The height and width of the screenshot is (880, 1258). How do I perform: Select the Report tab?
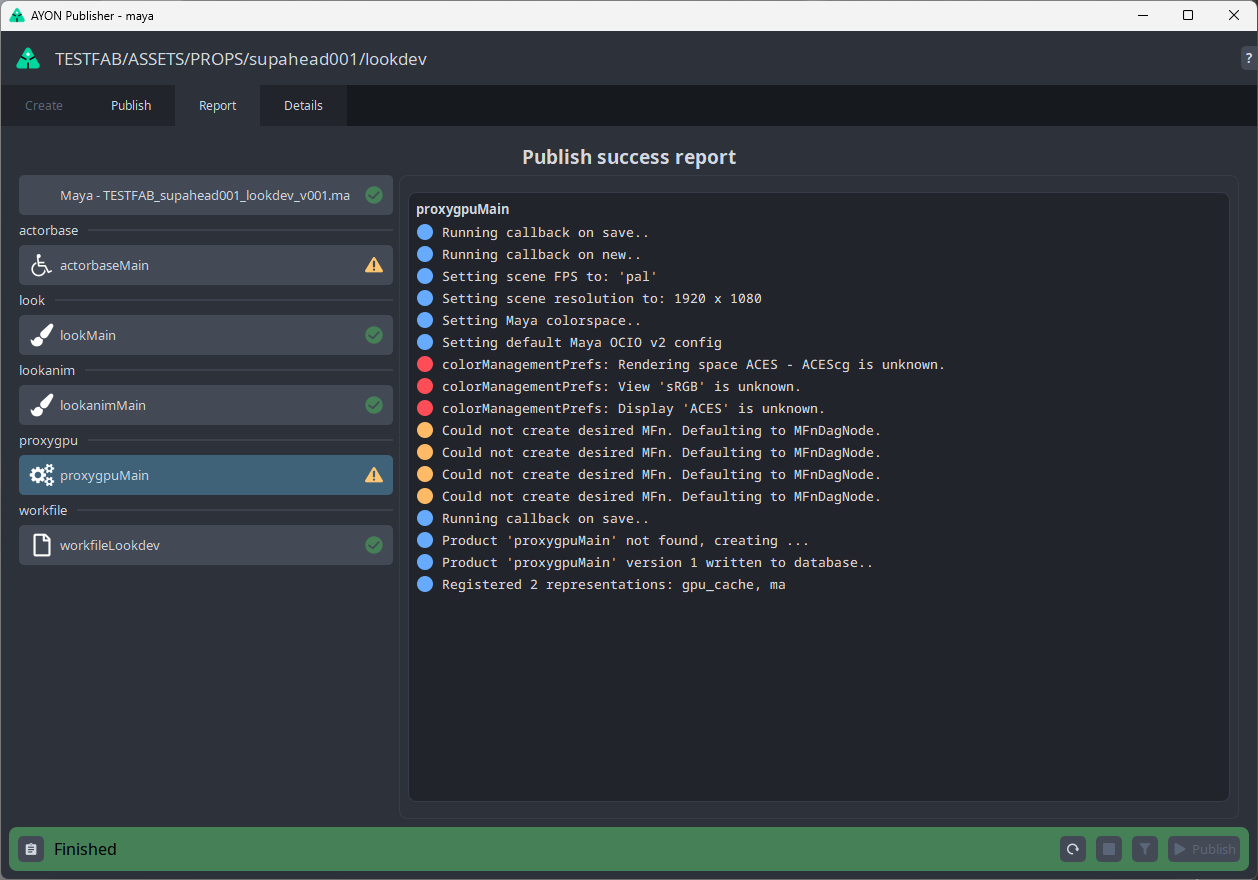tap(218, 105)
